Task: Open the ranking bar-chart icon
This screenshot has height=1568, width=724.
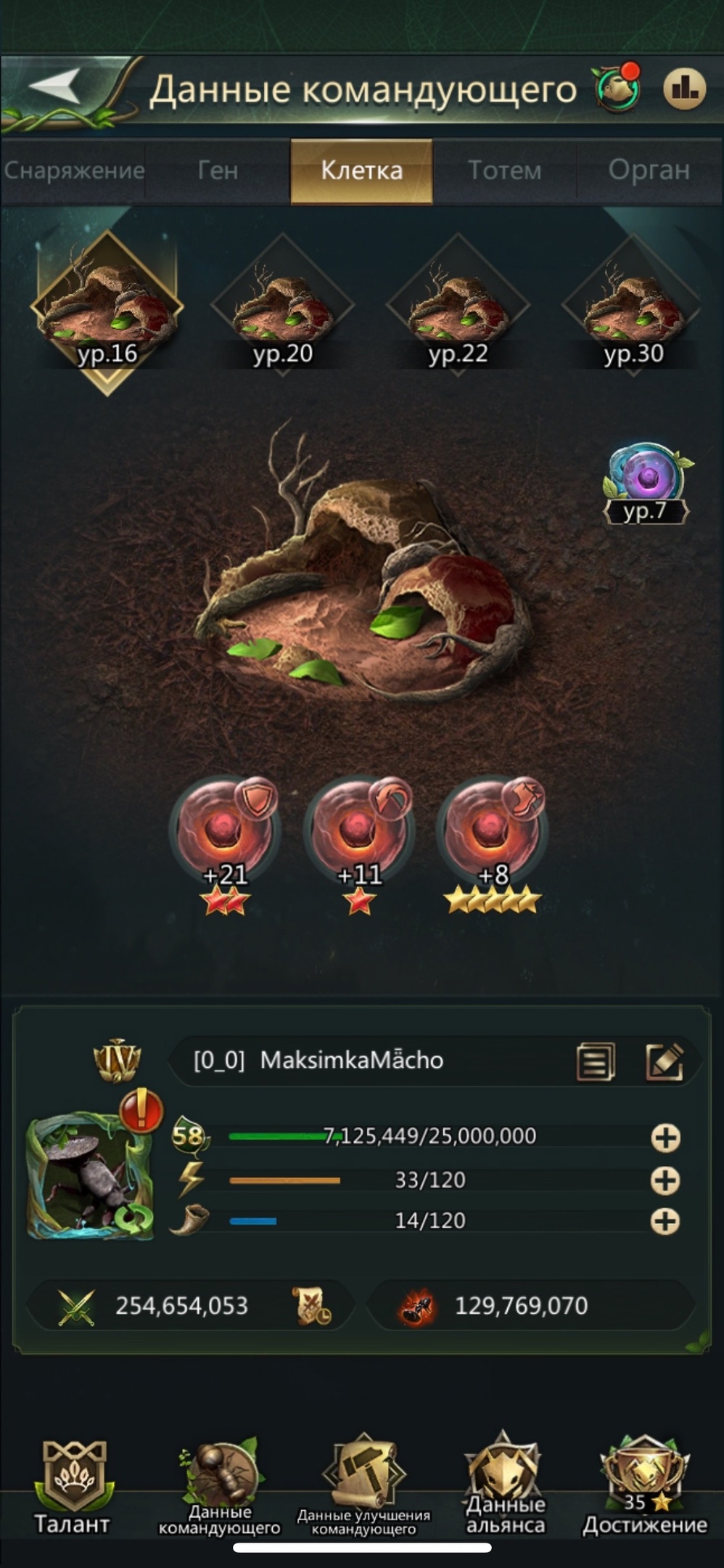Action: 684,89
